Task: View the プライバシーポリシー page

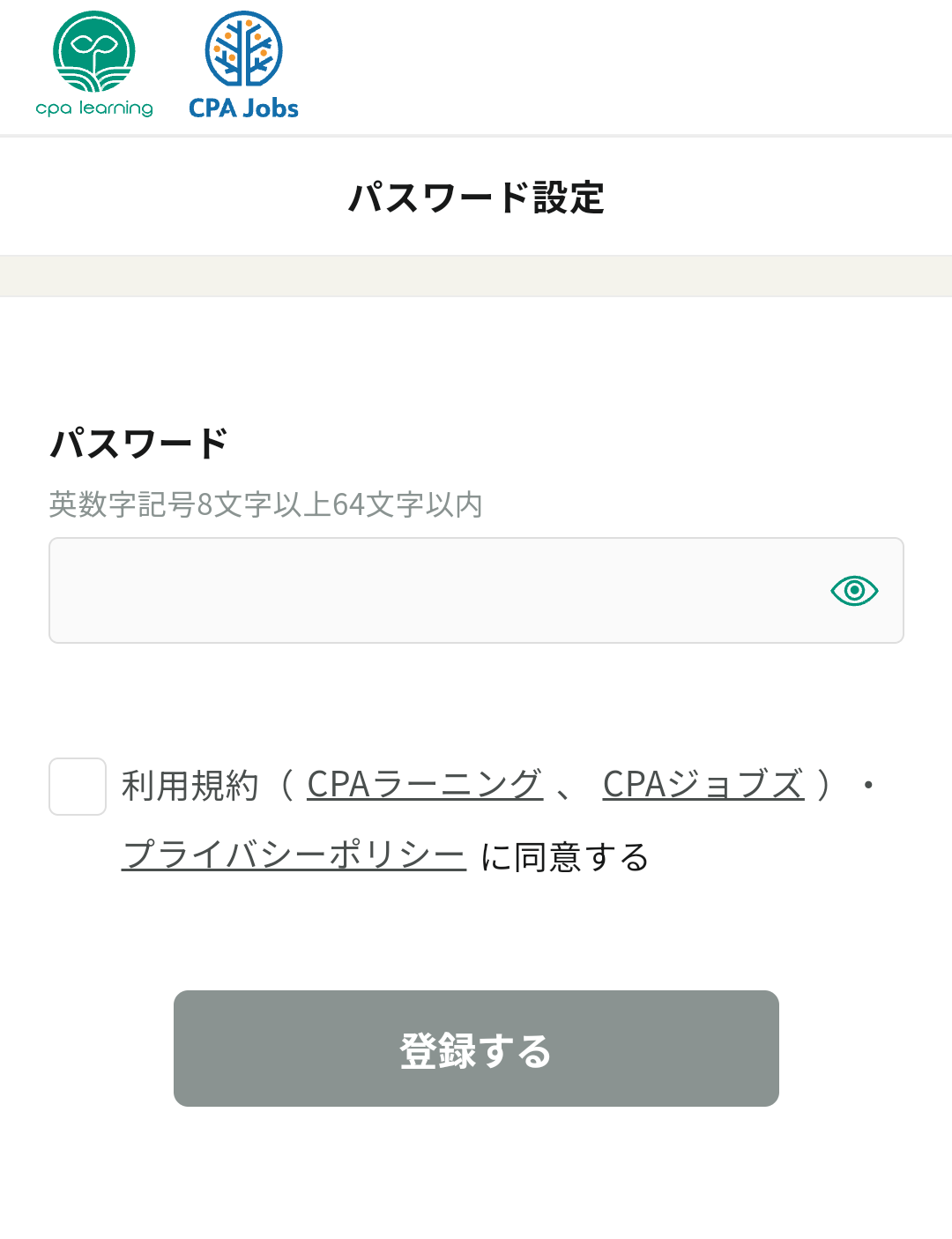Action: point(293,854)
